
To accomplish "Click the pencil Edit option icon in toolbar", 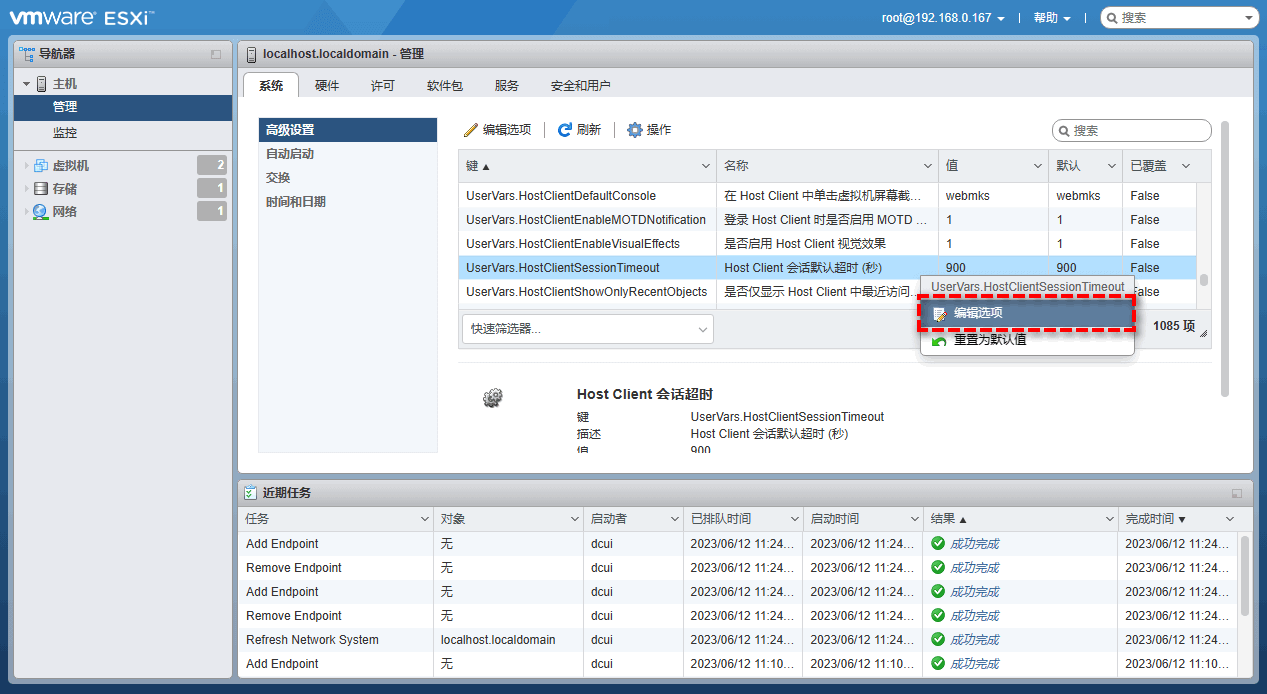I will [x=471, y=130].
